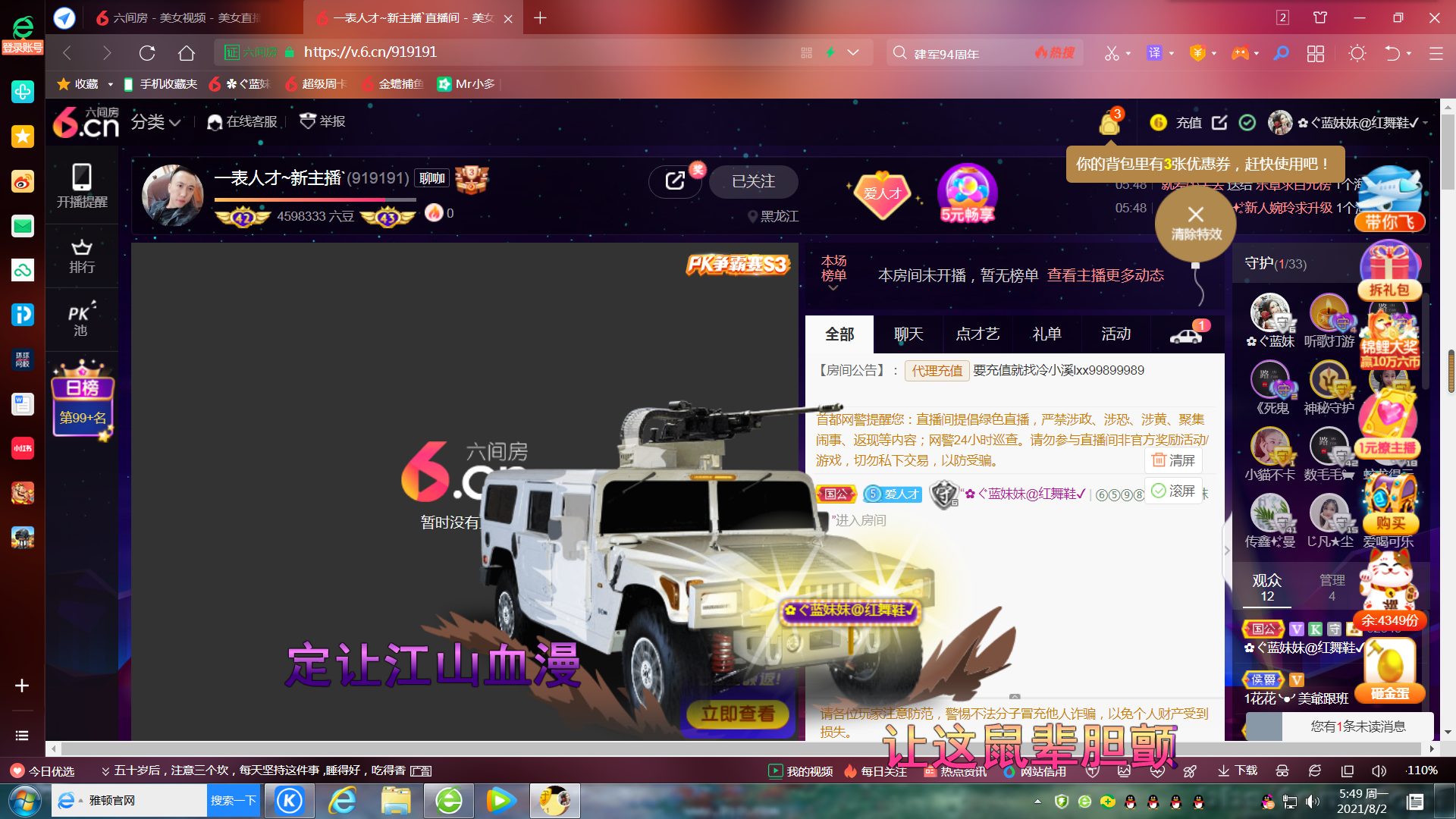Image resolution: width=1456 pixels, height=819 pixels.
Task: Open the browser hamburger main menu
Action: (1436, 53)
